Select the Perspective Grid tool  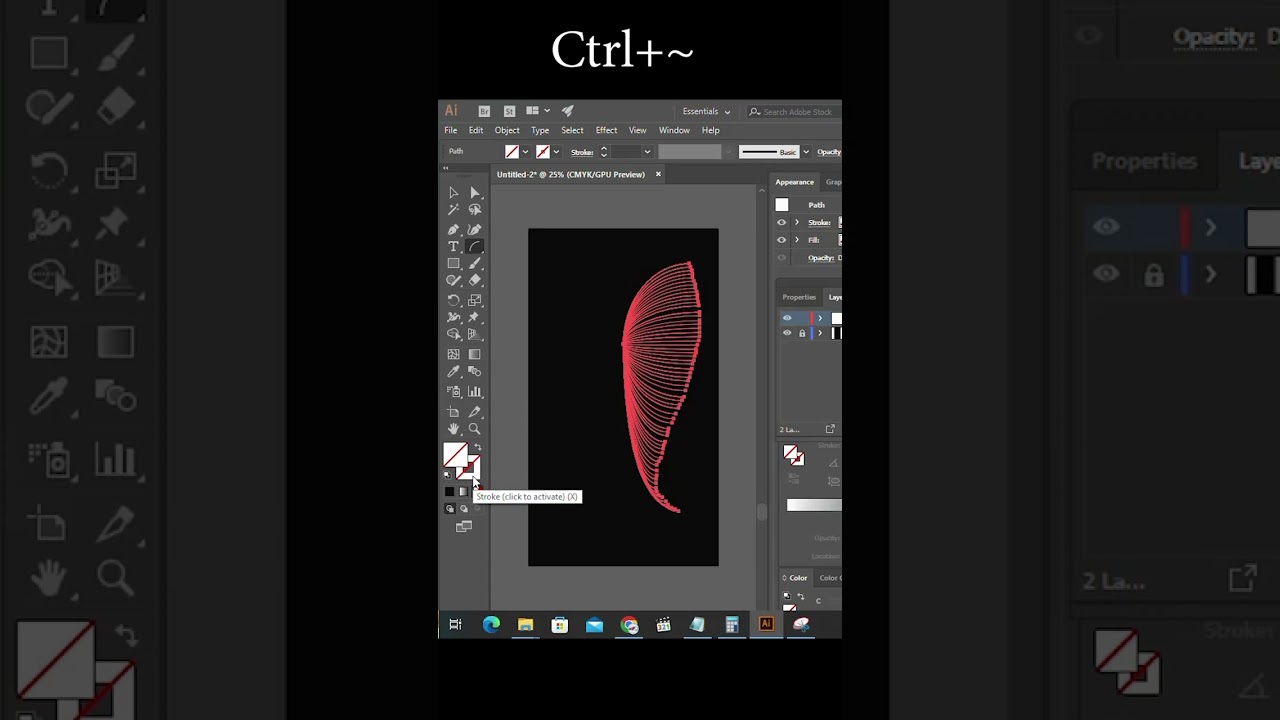click(475, 334)
